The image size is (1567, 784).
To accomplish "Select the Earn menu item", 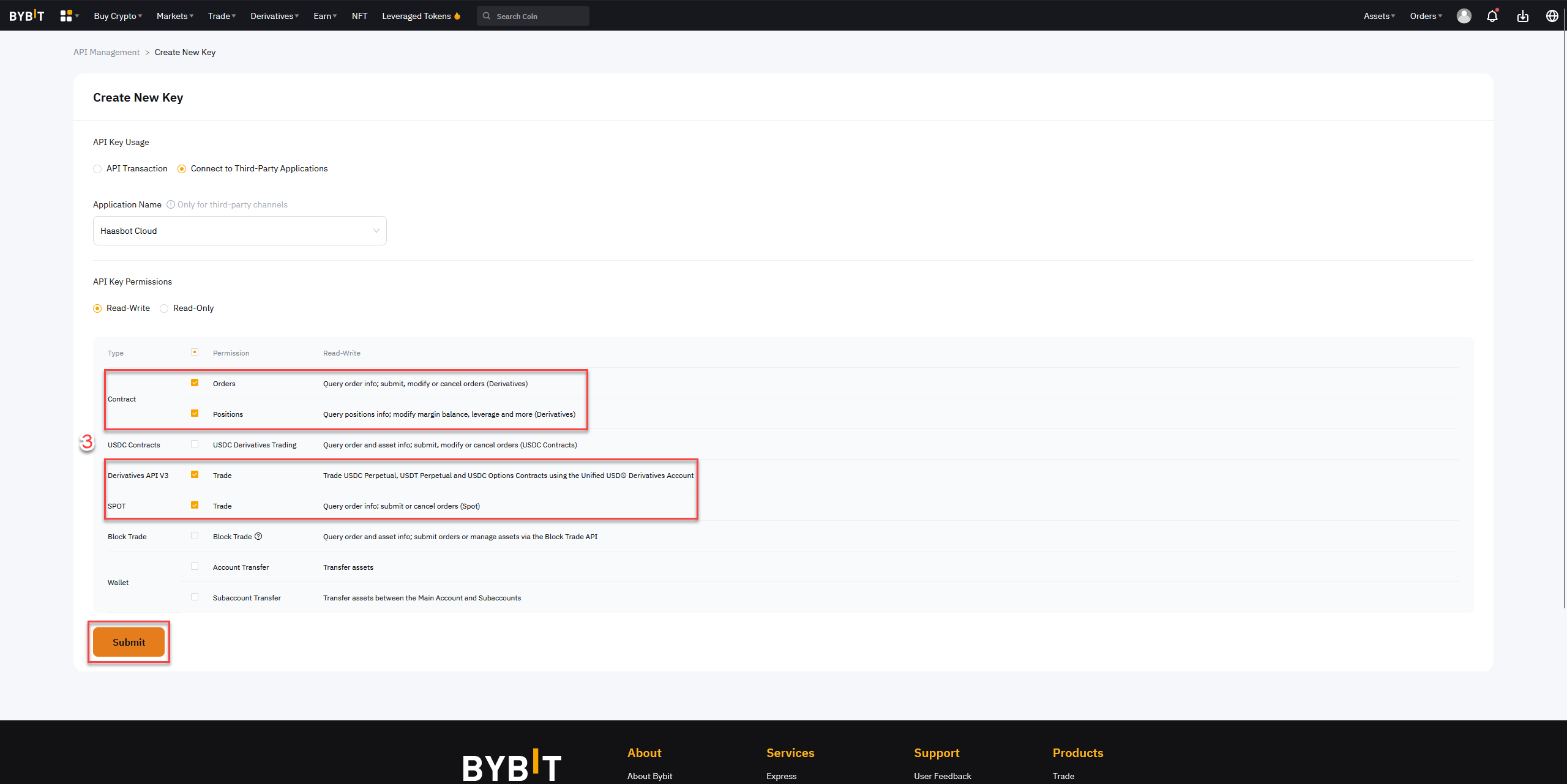I will pos(324,15).
